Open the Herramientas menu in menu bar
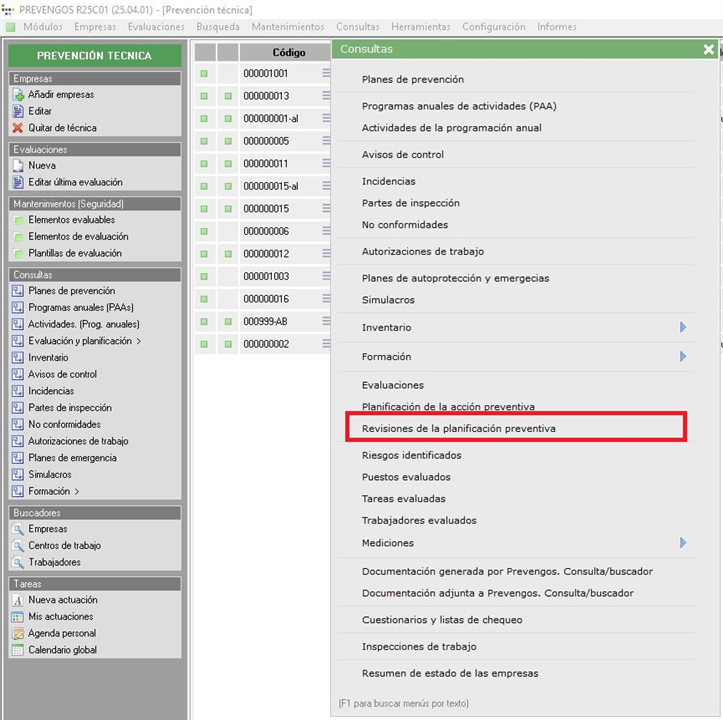Screen dimensions: 723x720 [x=420, y=27]
